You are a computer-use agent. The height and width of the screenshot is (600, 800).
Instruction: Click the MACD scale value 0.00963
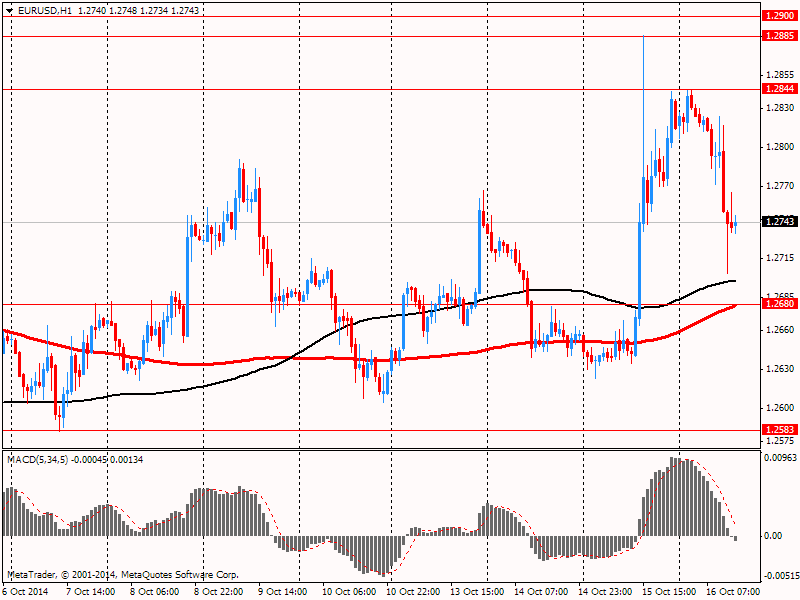pyautogui.click(x=780, y=458)
